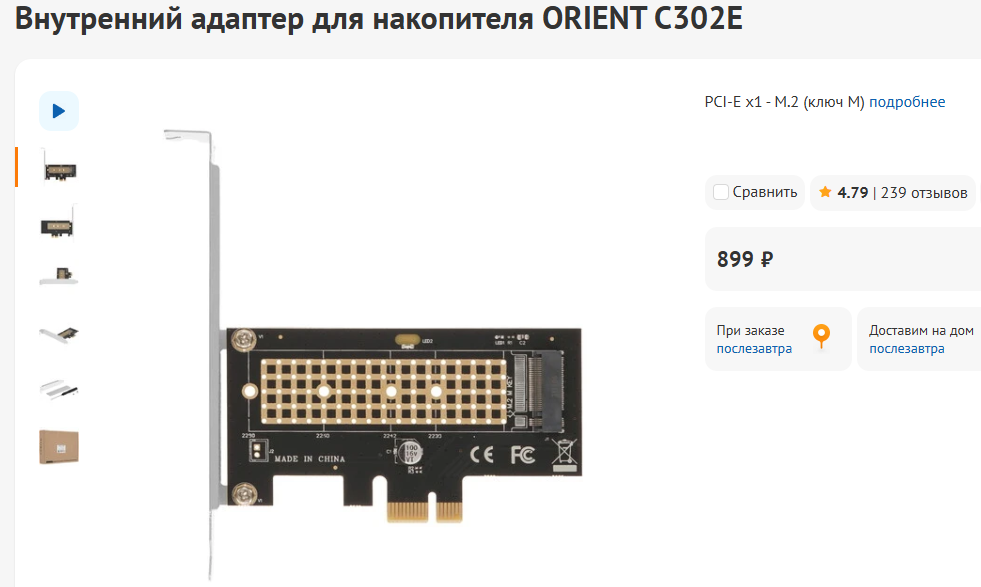This screenshot has width=981, height=587.
Task: Open the 4.79 rating score
Action: [853, 193]
